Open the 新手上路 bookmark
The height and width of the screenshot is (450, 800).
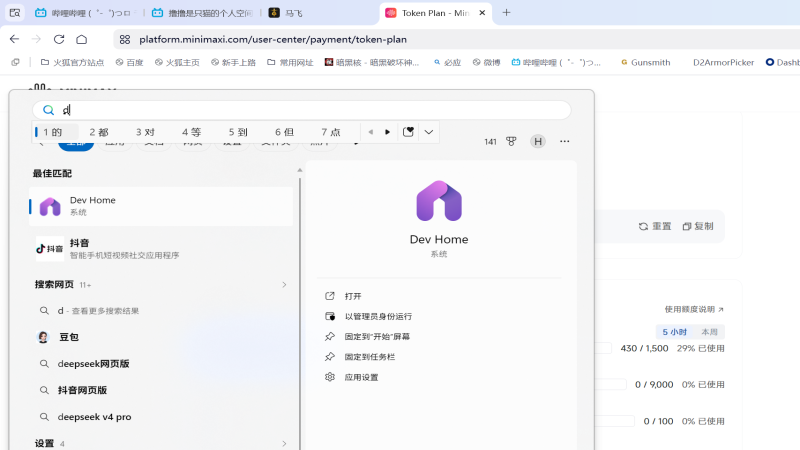(233, 62)
